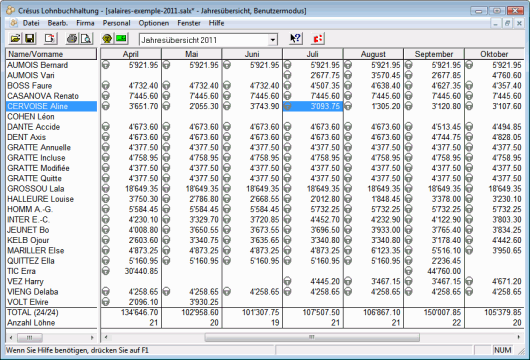Image resolution: width=530 pixels, height=360 pixels.
Task: Click lock icon for BOSS Faure Mai
Action: (x=166, y=86)
